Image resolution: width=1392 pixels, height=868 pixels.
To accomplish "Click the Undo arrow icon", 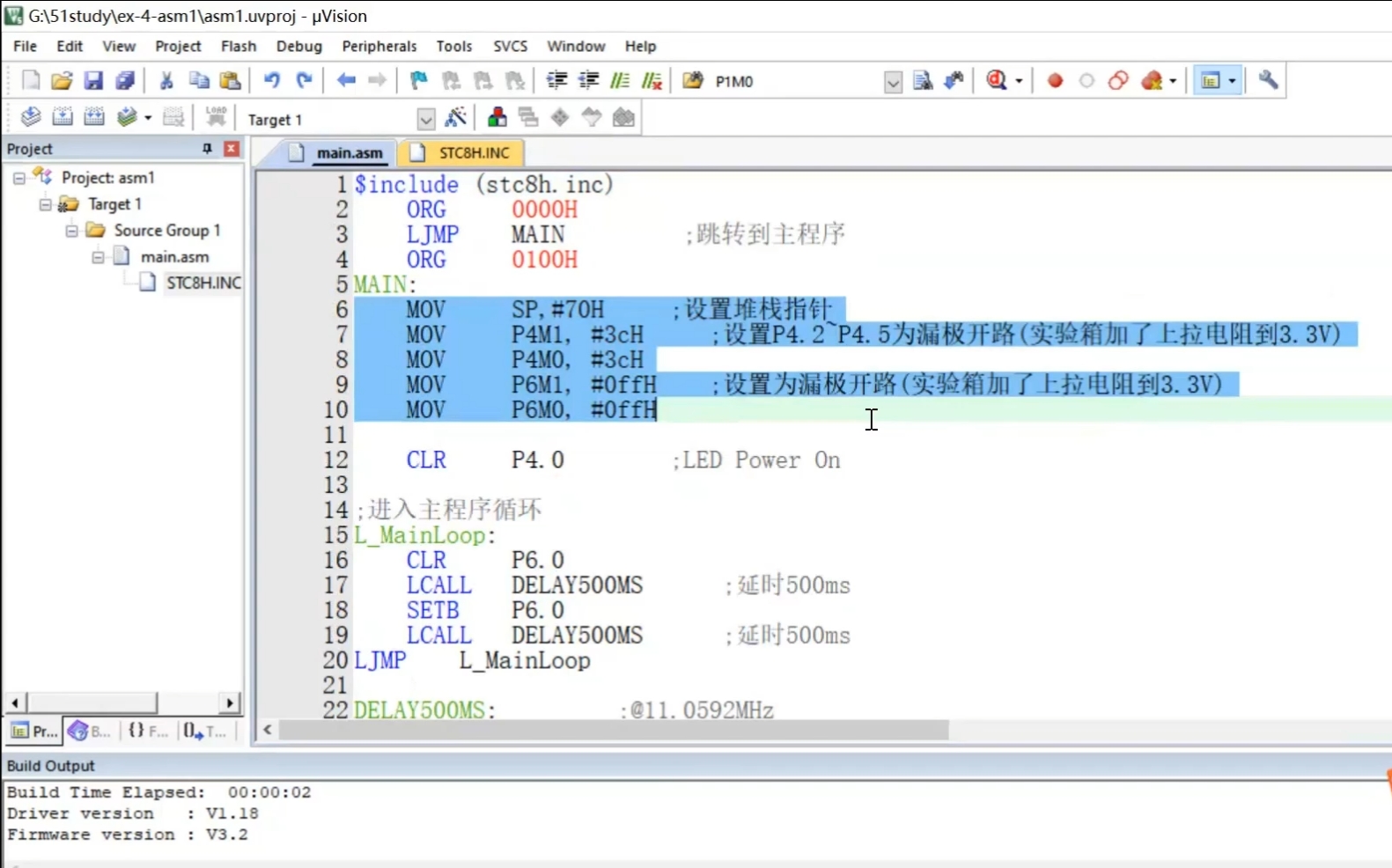I will tap(272, 81).
